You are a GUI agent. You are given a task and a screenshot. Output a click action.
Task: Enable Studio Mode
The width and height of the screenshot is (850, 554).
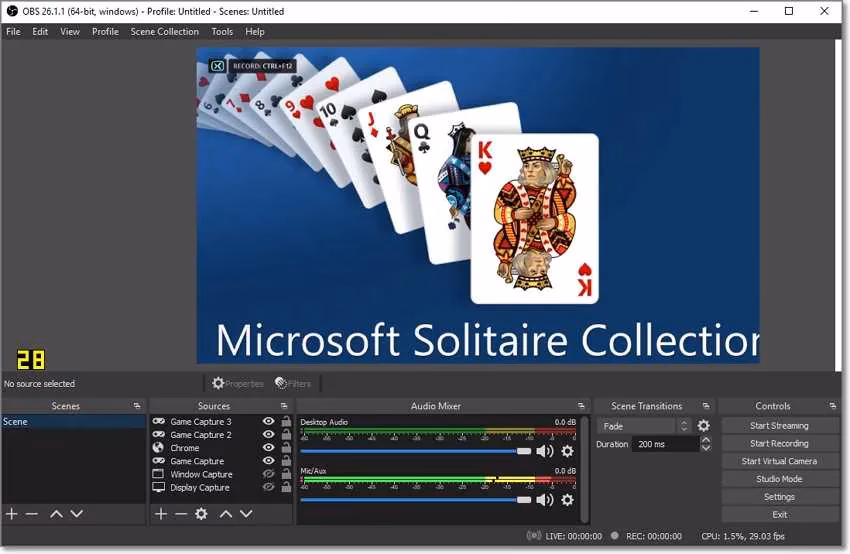click(779, 479)
